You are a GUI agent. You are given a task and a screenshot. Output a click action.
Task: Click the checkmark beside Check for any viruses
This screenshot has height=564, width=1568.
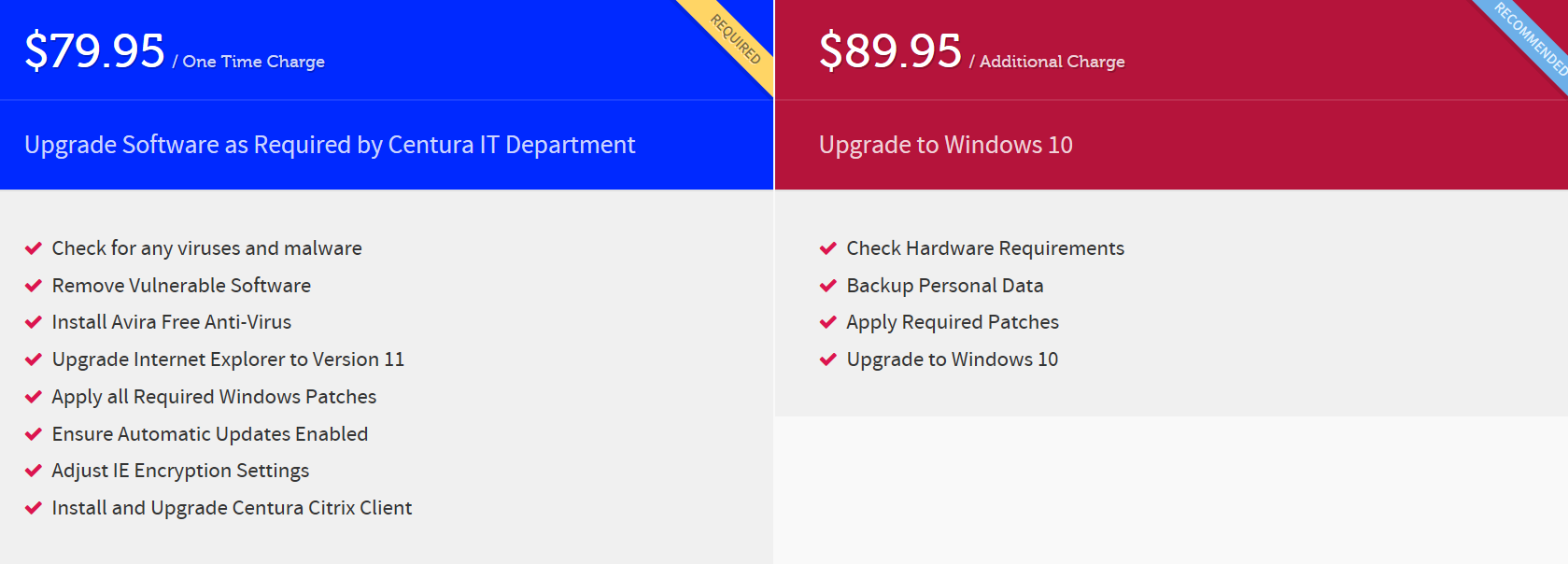click(34, 248)
